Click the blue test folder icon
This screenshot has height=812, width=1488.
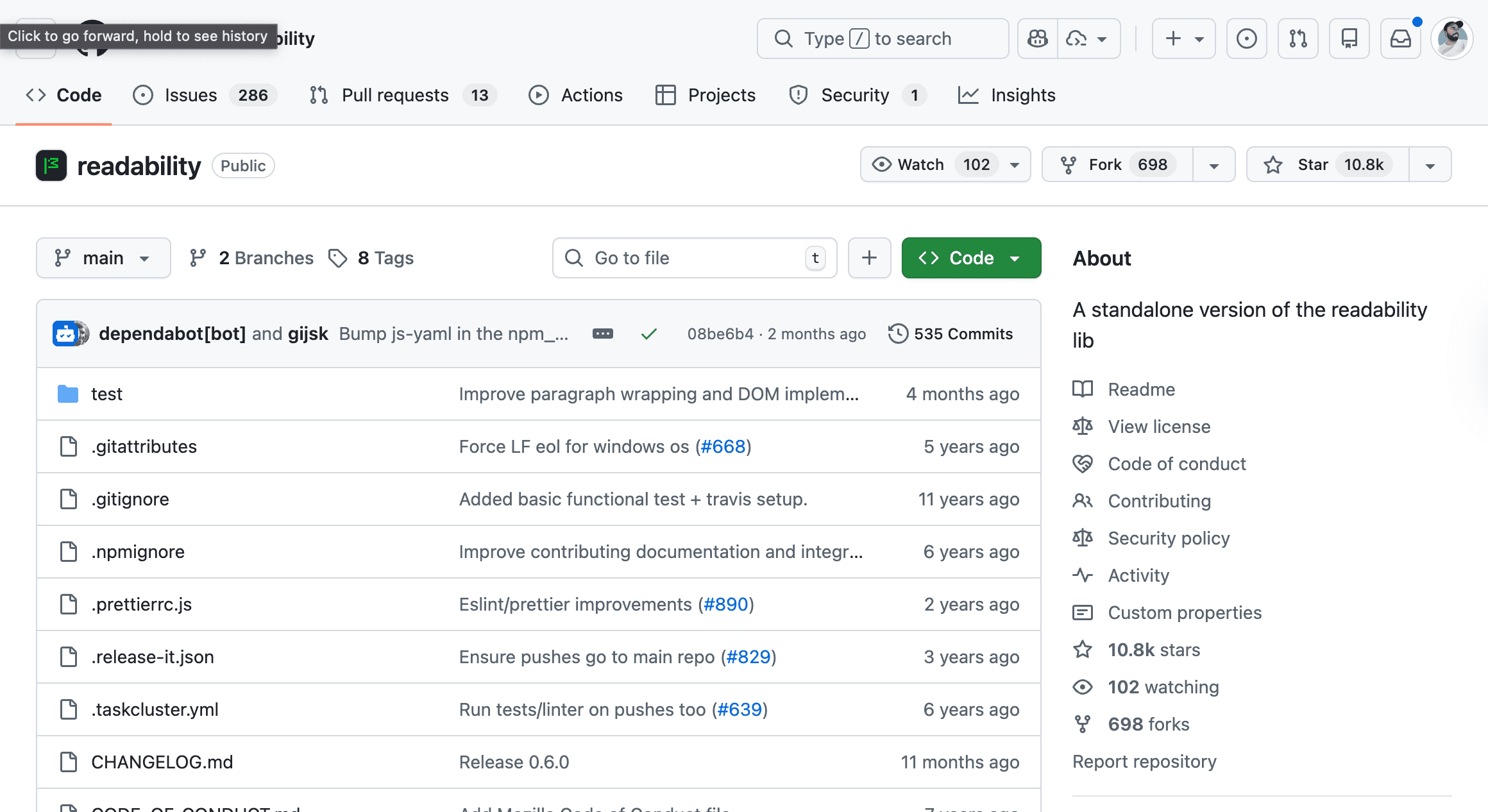[x=69, y=393]
